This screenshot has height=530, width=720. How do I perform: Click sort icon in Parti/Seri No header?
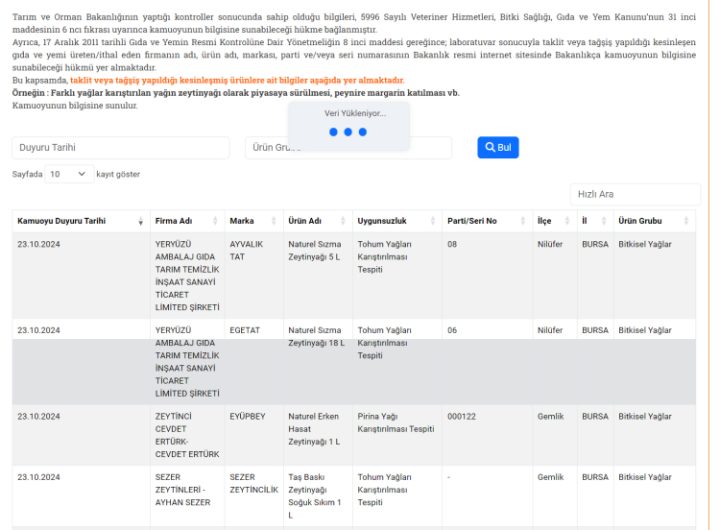(x=522, y=221)
